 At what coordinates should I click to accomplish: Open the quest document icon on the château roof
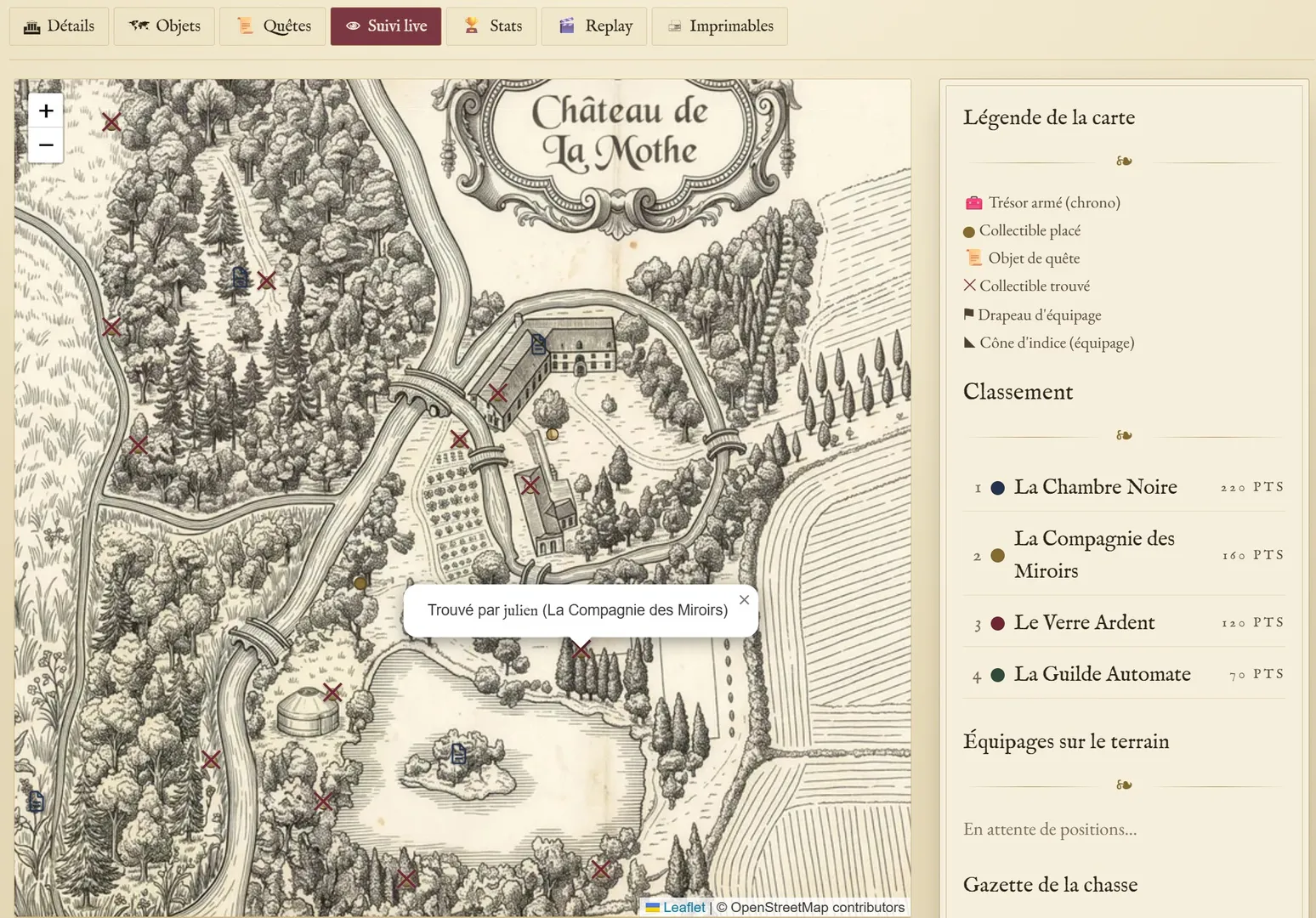538,344
